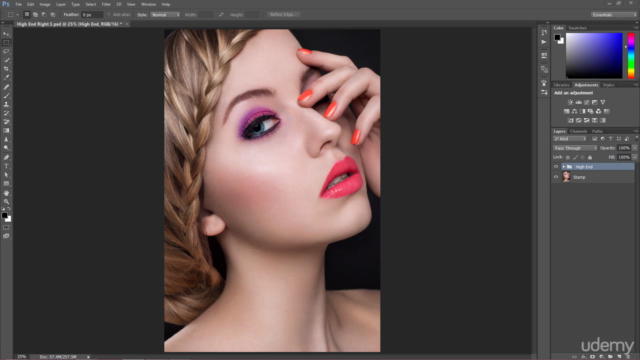The height and width of the screenshot is (360, 640).
Task: Toggle Quick Mask mode
Action: [6, 227]
